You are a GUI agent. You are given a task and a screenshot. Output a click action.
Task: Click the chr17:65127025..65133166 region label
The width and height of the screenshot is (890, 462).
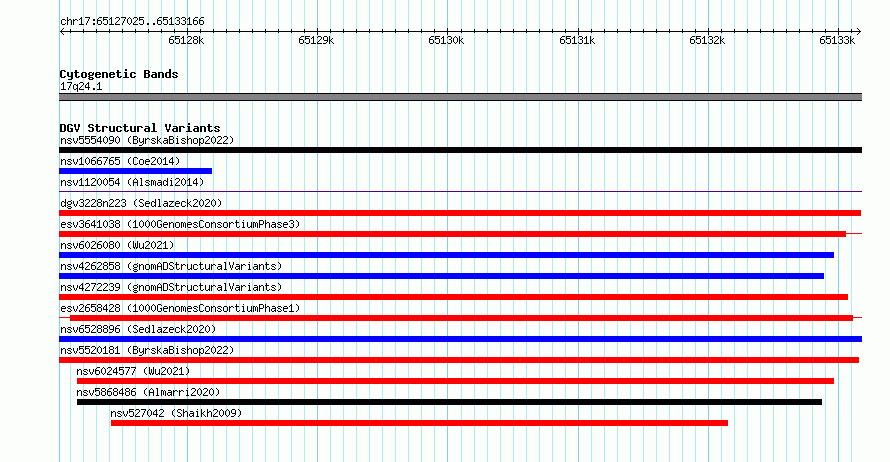(132, 22)
